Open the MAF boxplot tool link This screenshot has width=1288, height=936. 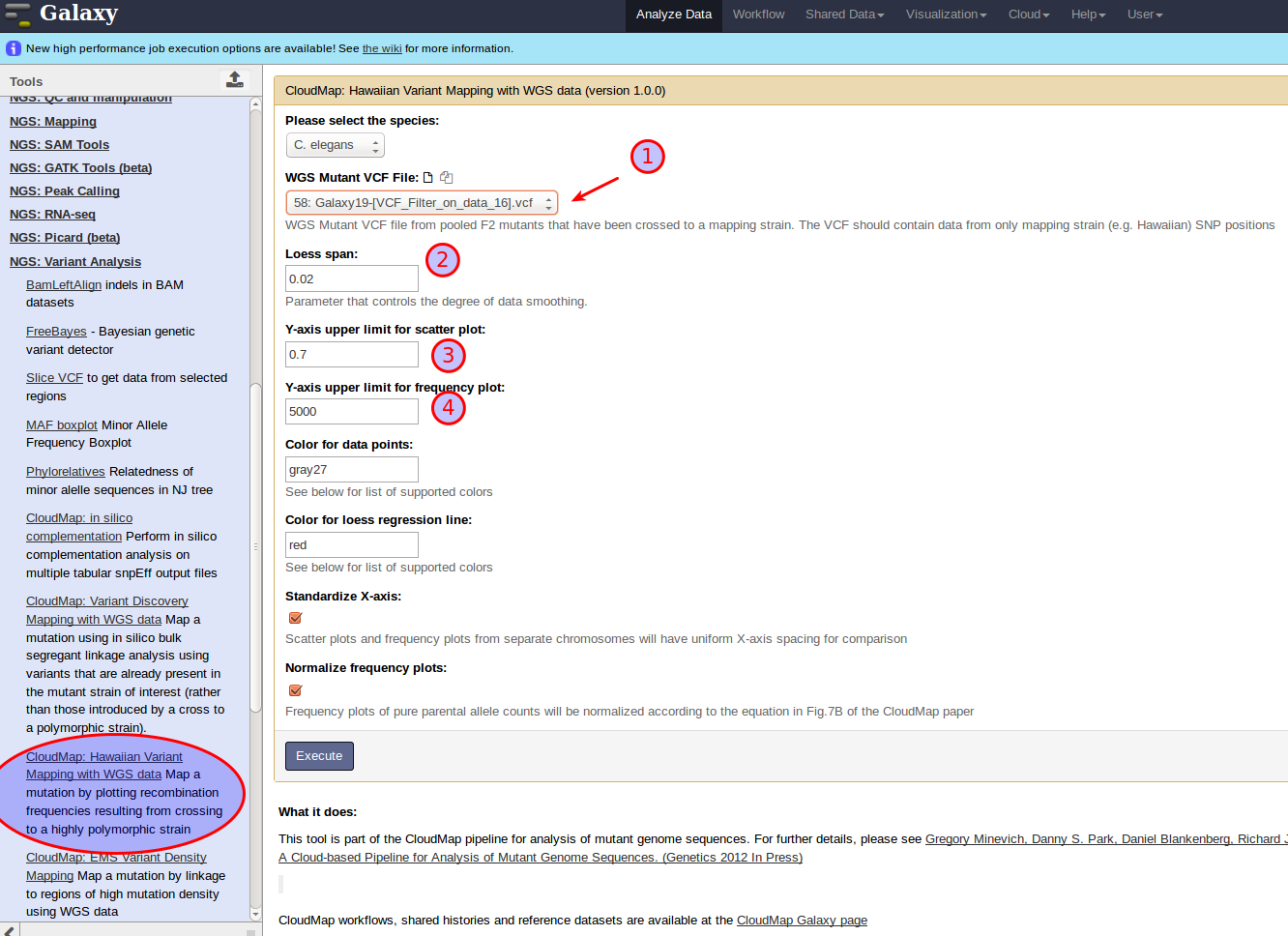pyautogui.click(x=62, y=425)
